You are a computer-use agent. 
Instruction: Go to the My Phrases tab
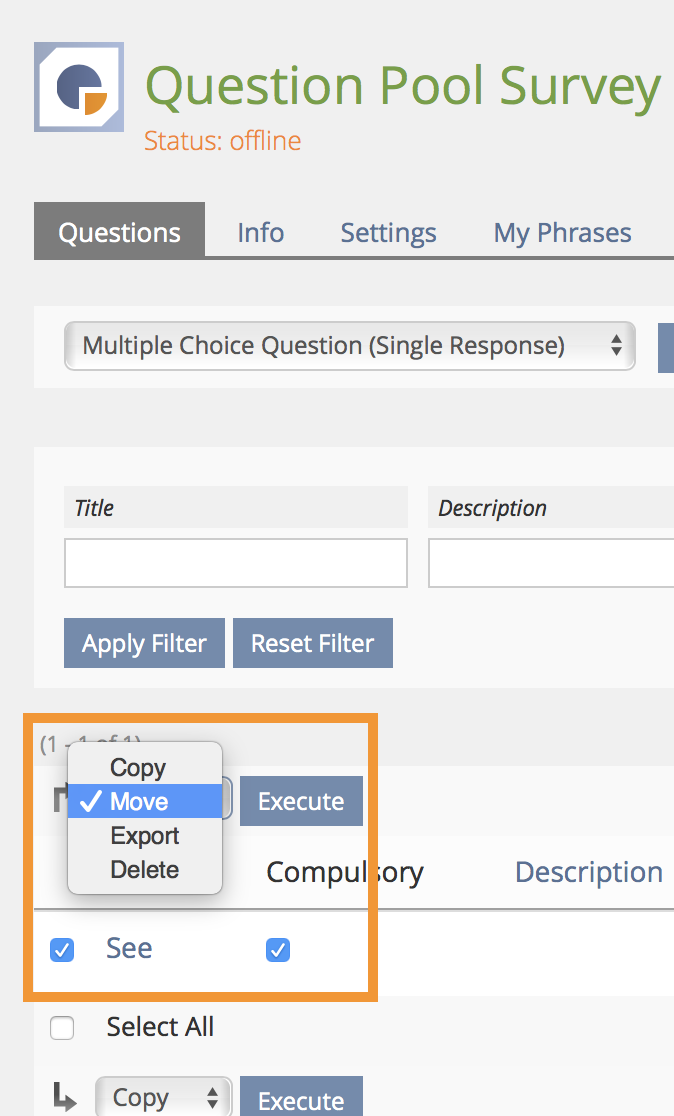(x=562, y=233)
